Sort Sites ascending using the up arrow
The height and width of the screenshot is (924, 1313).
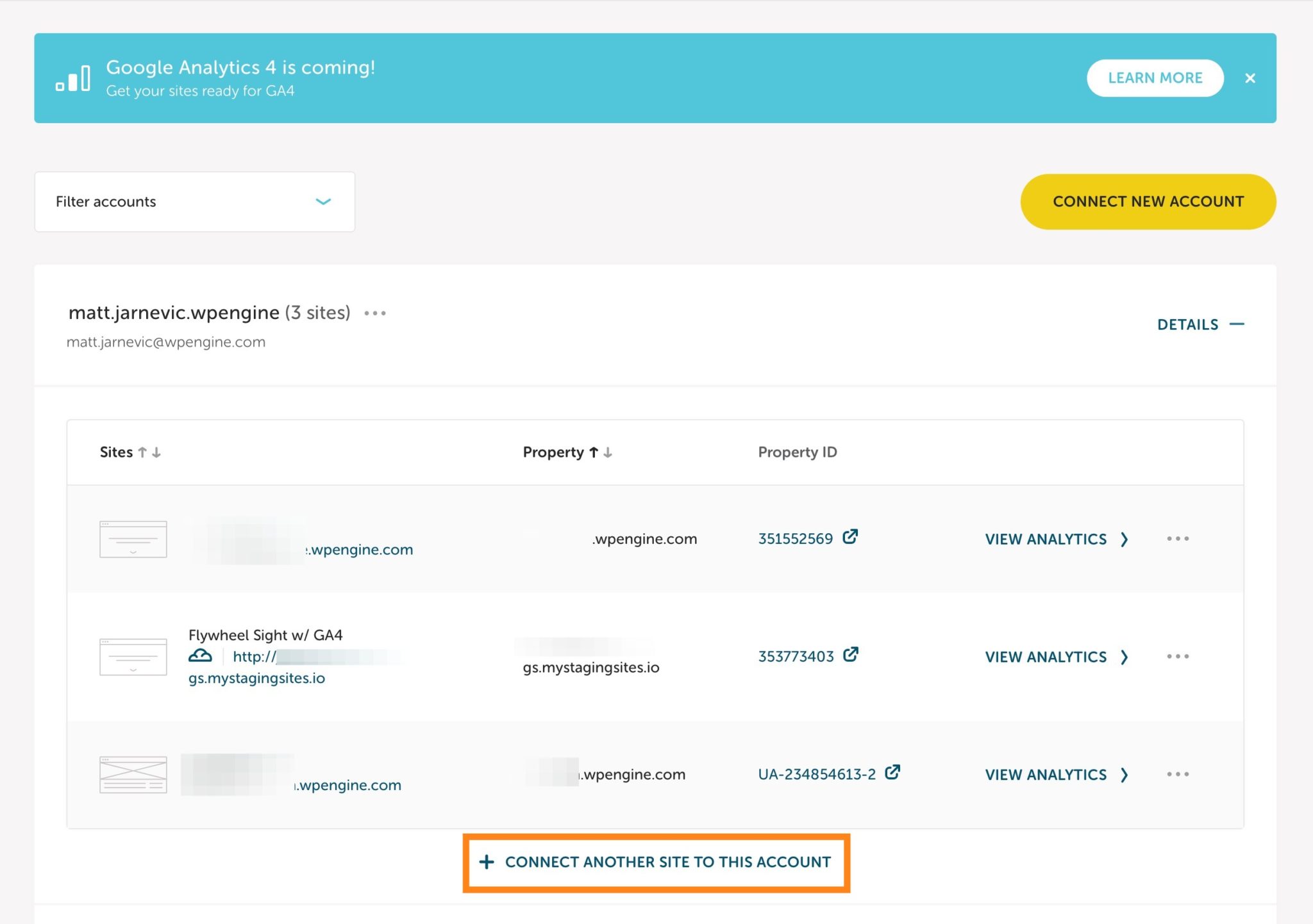(143, 451)
